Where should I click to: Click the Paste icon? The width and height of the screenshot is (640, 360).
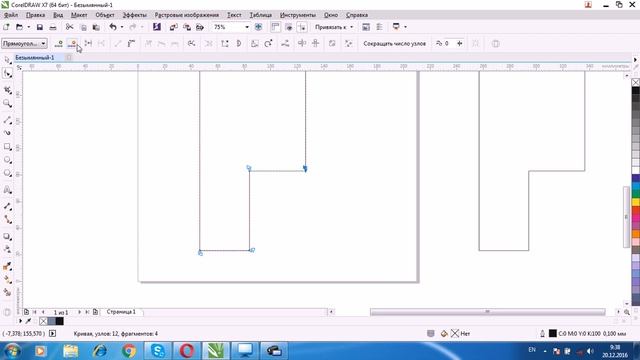point(96,27)
